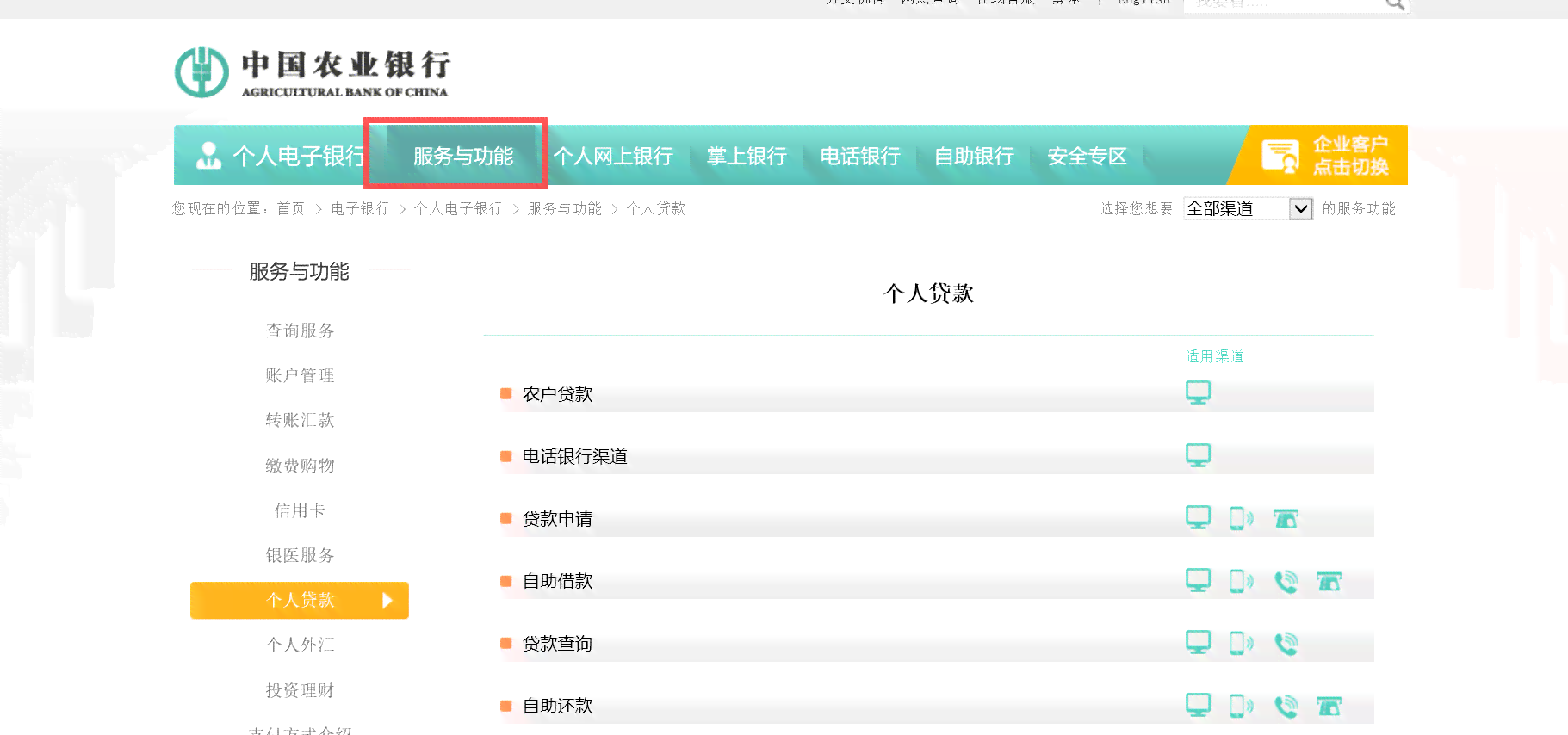Click telephone icon in 自助还款 row

[1286, 707]
